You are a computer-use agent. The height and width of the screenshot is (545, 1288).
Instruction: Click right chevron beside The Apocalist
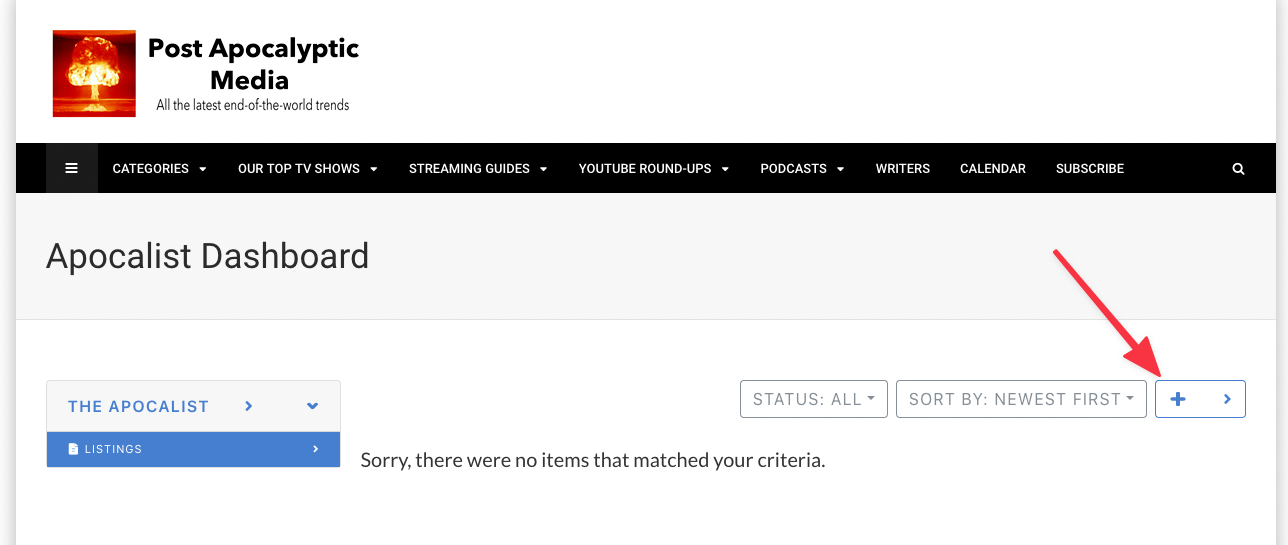249,406
